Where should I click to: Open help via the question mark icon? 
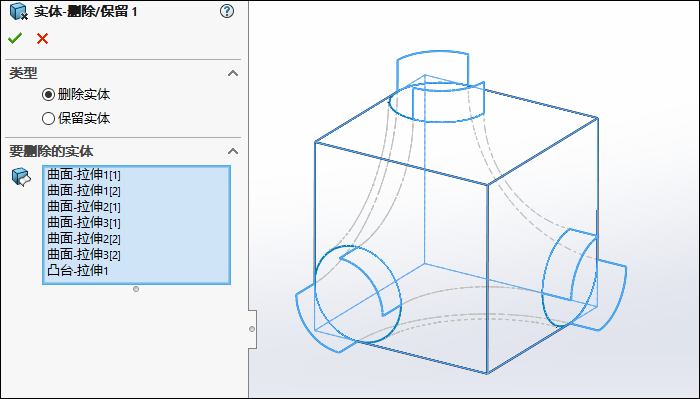(227, 11)
